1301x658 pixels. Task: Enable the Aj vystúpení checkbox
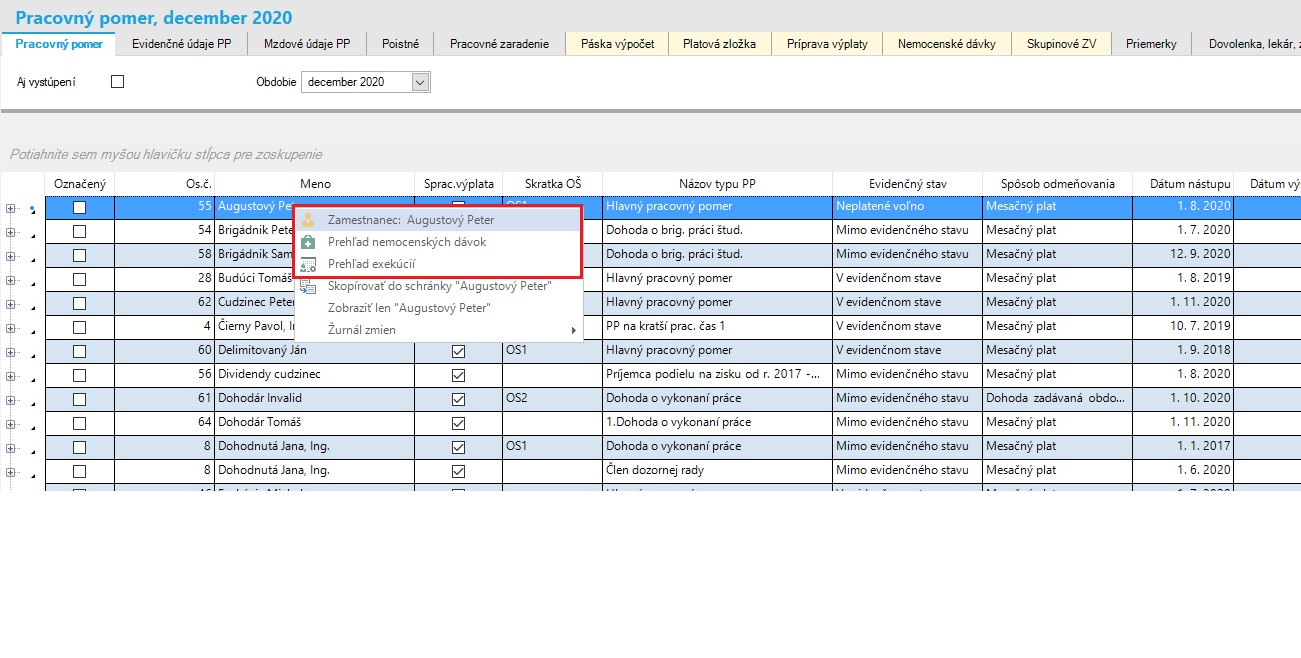(117, 82)
